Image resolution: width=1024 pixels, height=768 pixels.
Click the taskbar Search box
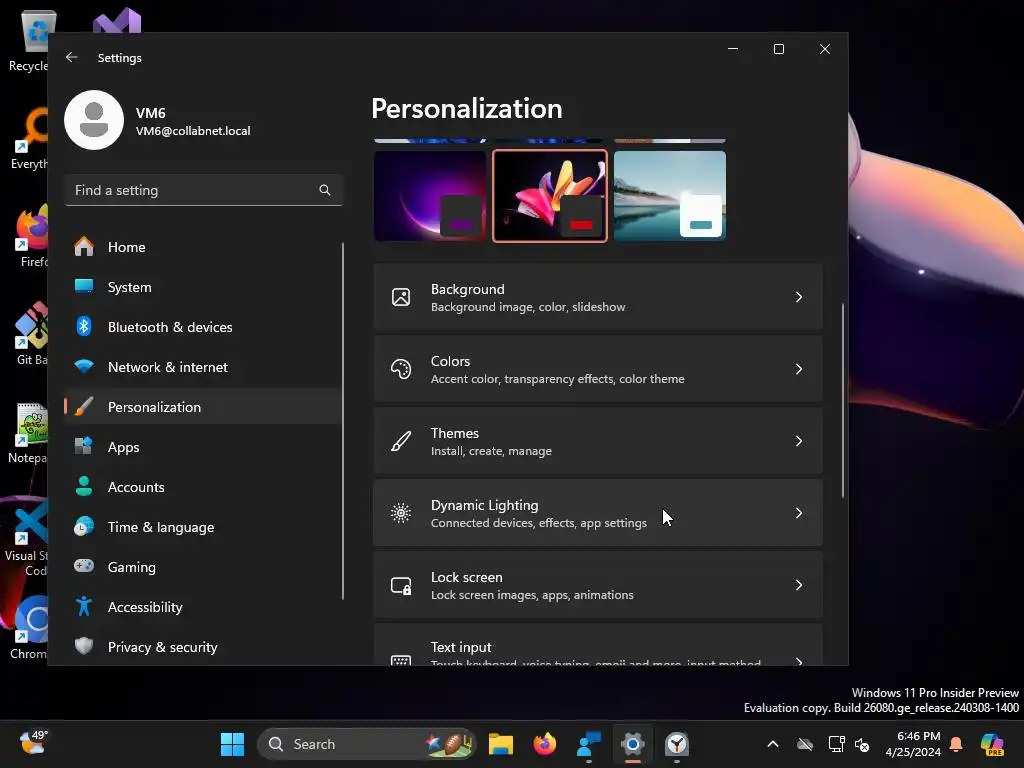coord(367,744)
